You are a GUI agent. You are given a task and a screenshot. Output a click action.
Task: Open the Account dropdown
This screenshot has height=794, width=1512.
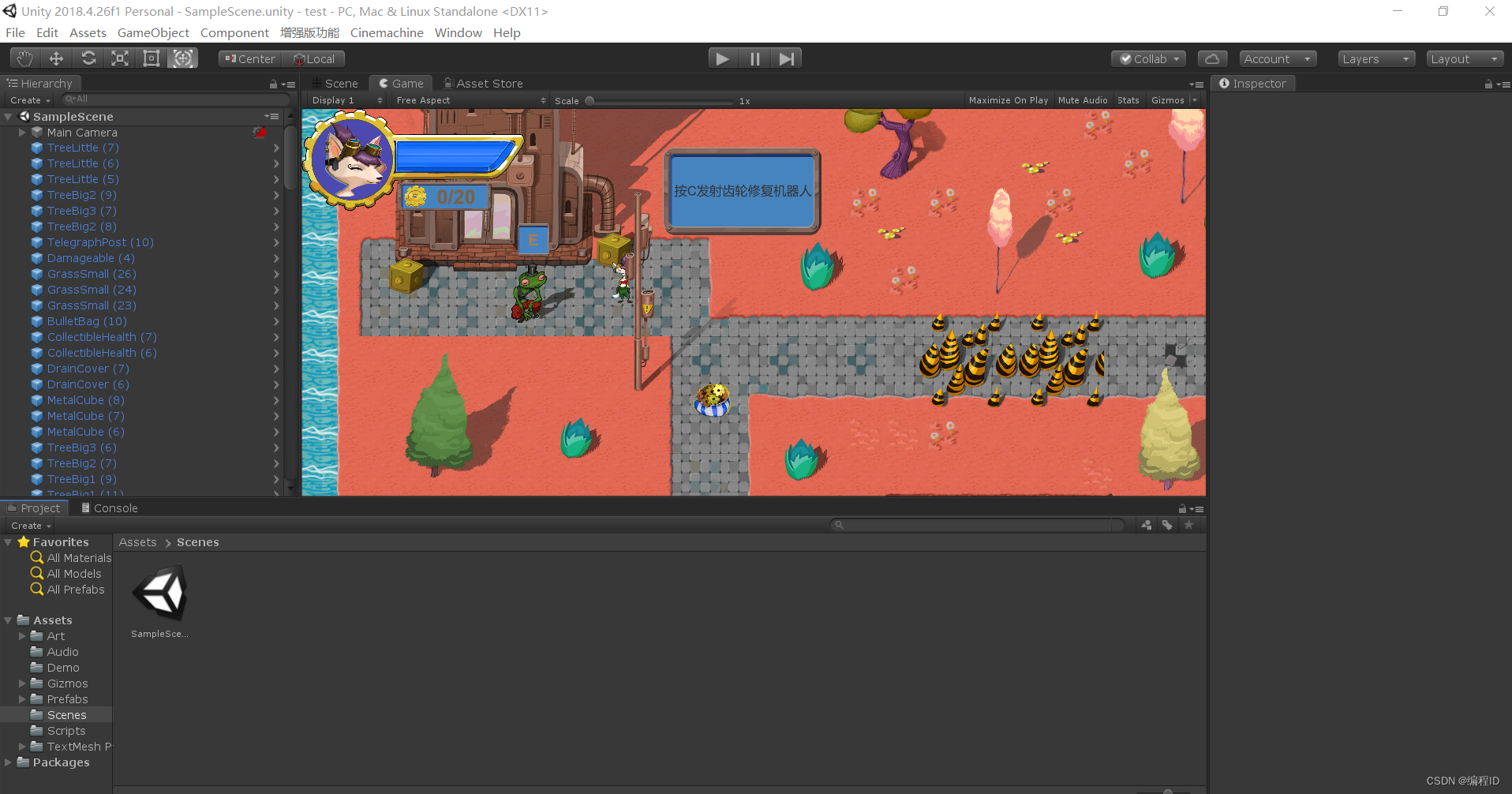point(1278,58)
